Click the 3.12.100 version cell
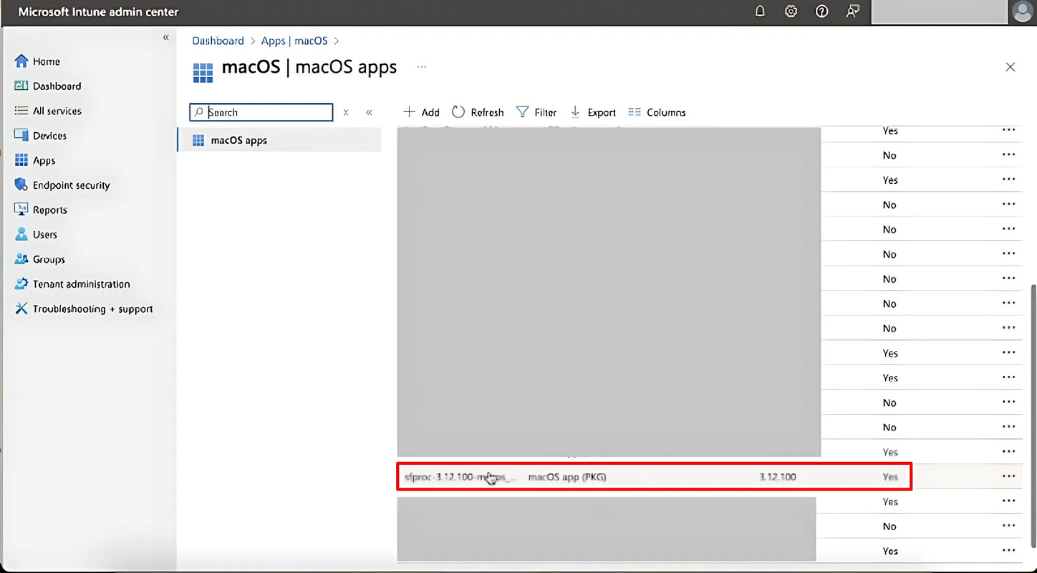This screenshot has width=1037, height=573. coord(777,477)
